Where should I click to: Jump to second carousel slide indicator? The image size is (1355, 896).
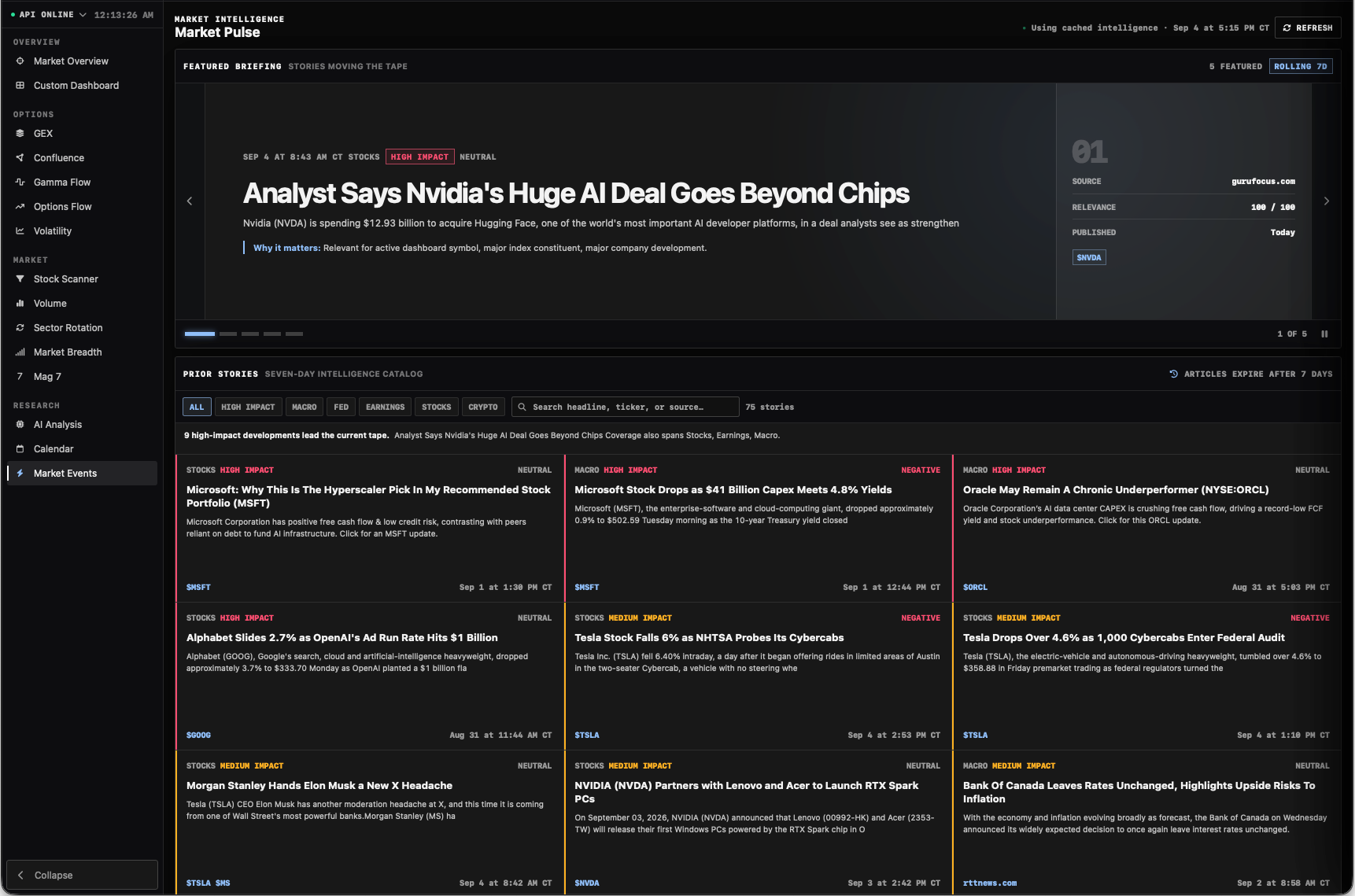click(228, 334)
